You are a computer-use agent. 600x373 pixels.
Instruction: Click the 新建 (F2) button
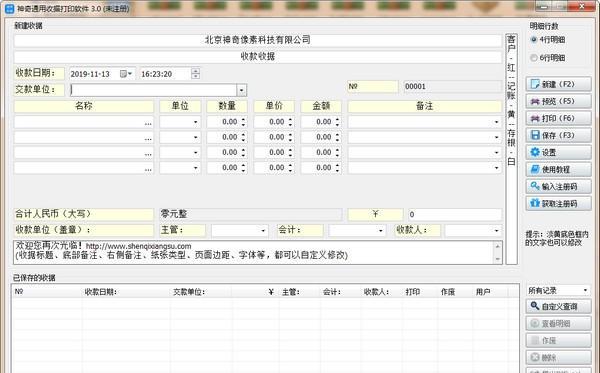558,84
